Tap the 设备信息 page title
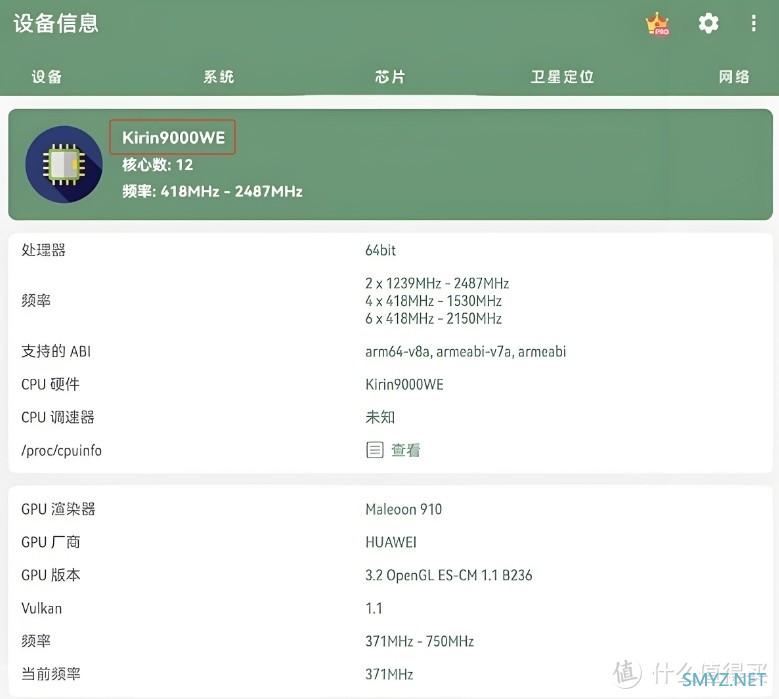Screen dimensions: 779x699 coord(56,23)
